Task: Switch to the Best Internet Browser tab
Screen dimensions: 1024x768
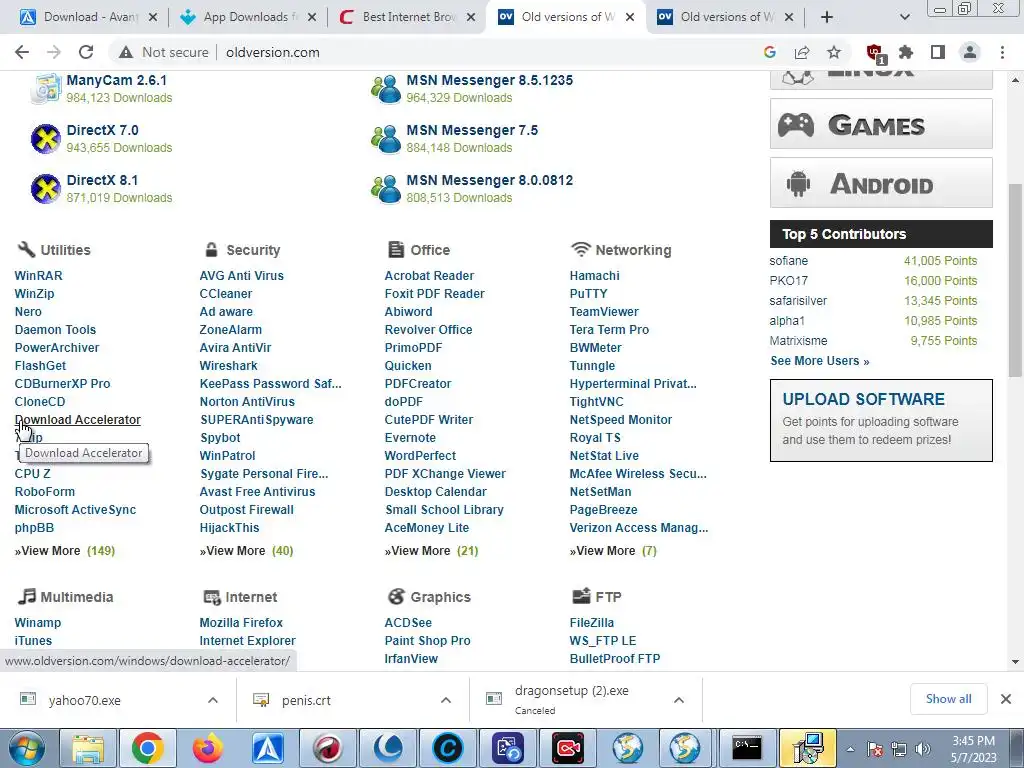Action: tap(408, 17)
